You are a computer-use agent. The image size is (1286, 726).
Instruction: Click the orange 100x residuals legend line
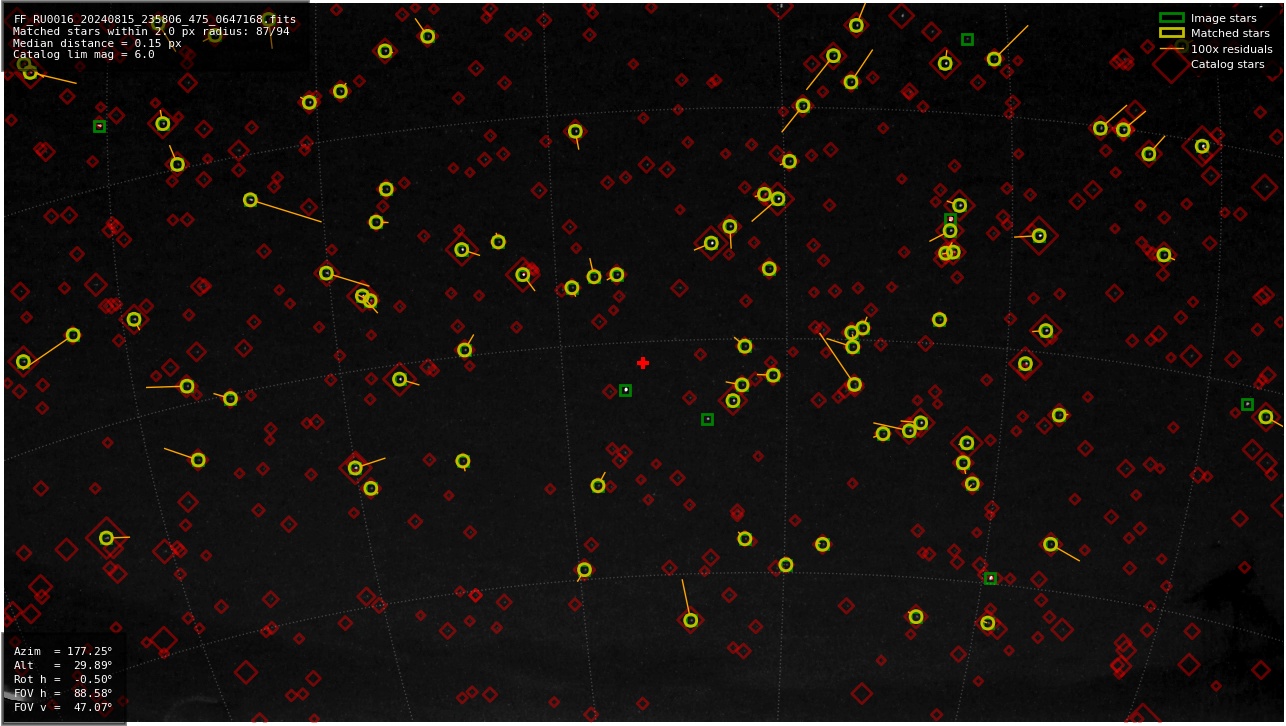pyautogui.click(x=1171, y=49)
